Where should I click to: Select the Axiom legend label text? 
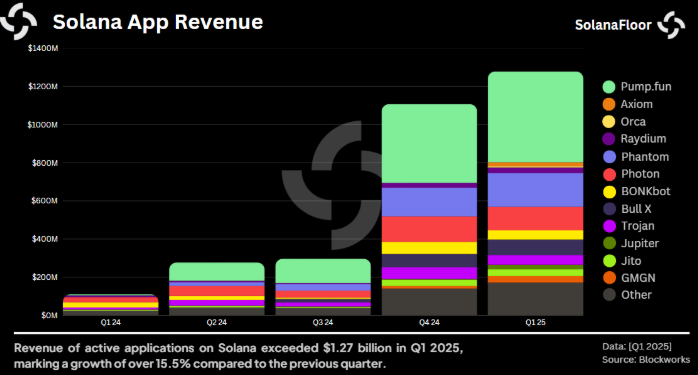pos(637,104)
